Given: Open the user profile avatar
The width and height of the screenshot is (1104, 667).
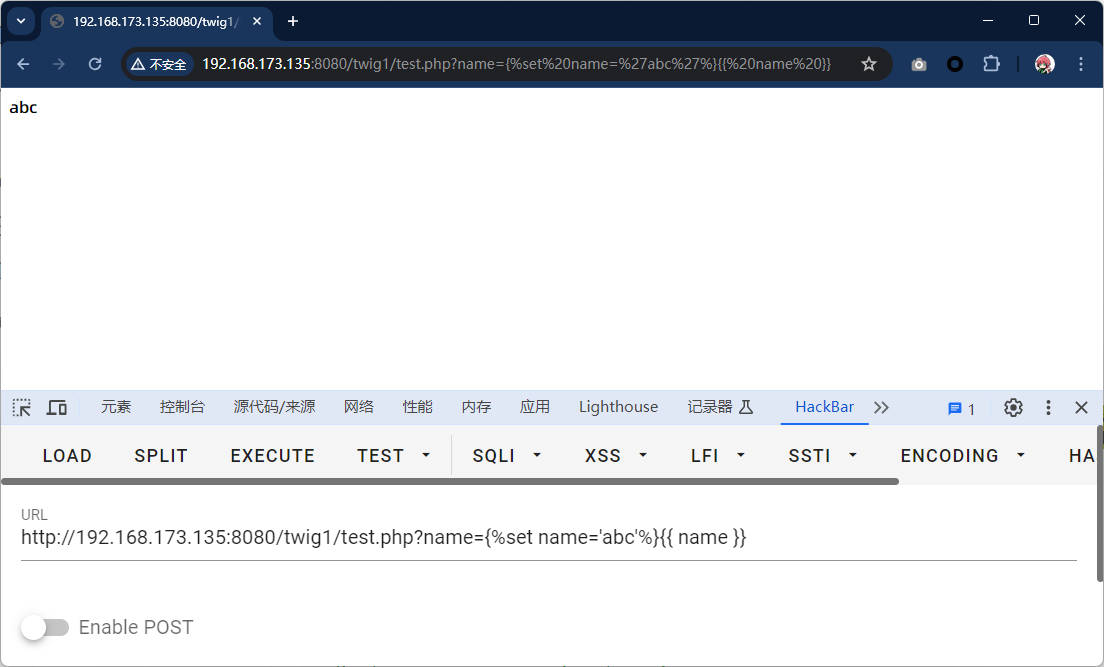Looking at the screenshot, I should [x=1044, y=64].
